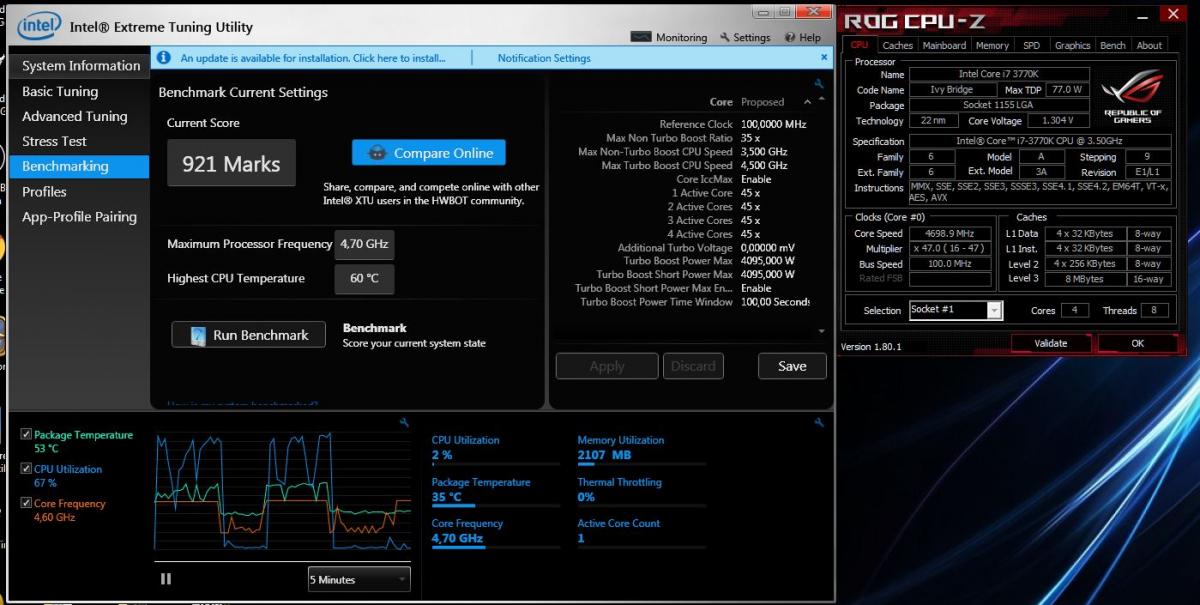Click the Threads count field in CPU-Z
Viewport: 1200px width, 605px height.
click(x=1155, y=310)
